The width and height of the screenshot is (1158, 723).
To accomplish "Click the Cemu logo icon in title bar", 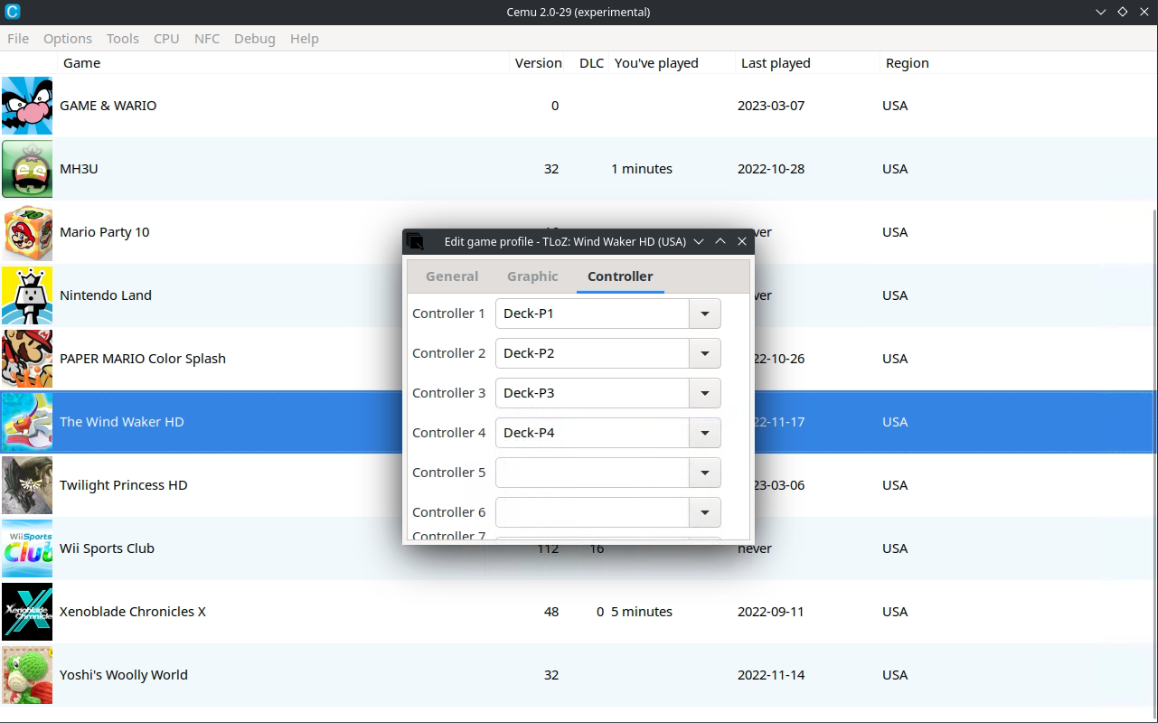I will coord(12,12).
